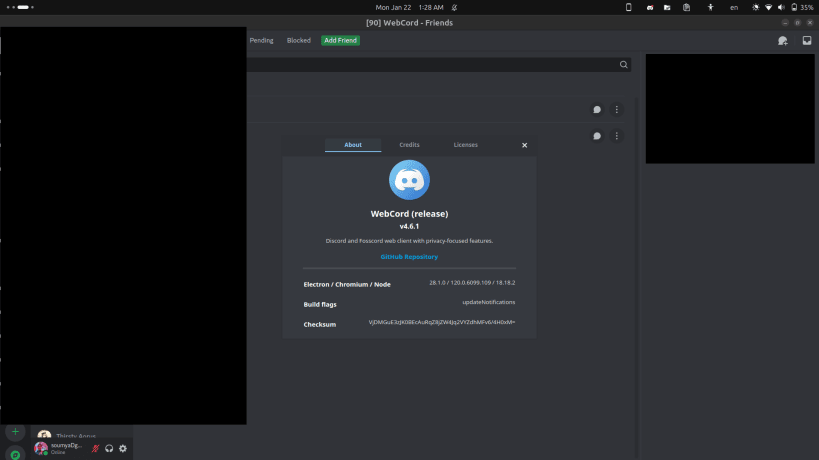This screenshot has width=819, height=460.
Task: Click the do-not-disturb bell icon
Action: point(454,7)
